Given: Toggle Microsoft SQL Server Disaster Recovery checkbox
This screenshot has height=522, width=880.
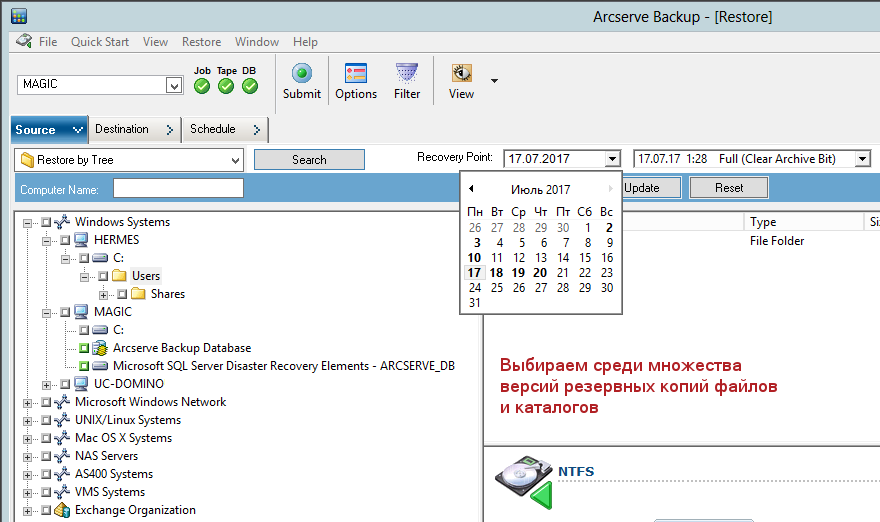Looking at the screenshot, I should (x=84, y=366).
